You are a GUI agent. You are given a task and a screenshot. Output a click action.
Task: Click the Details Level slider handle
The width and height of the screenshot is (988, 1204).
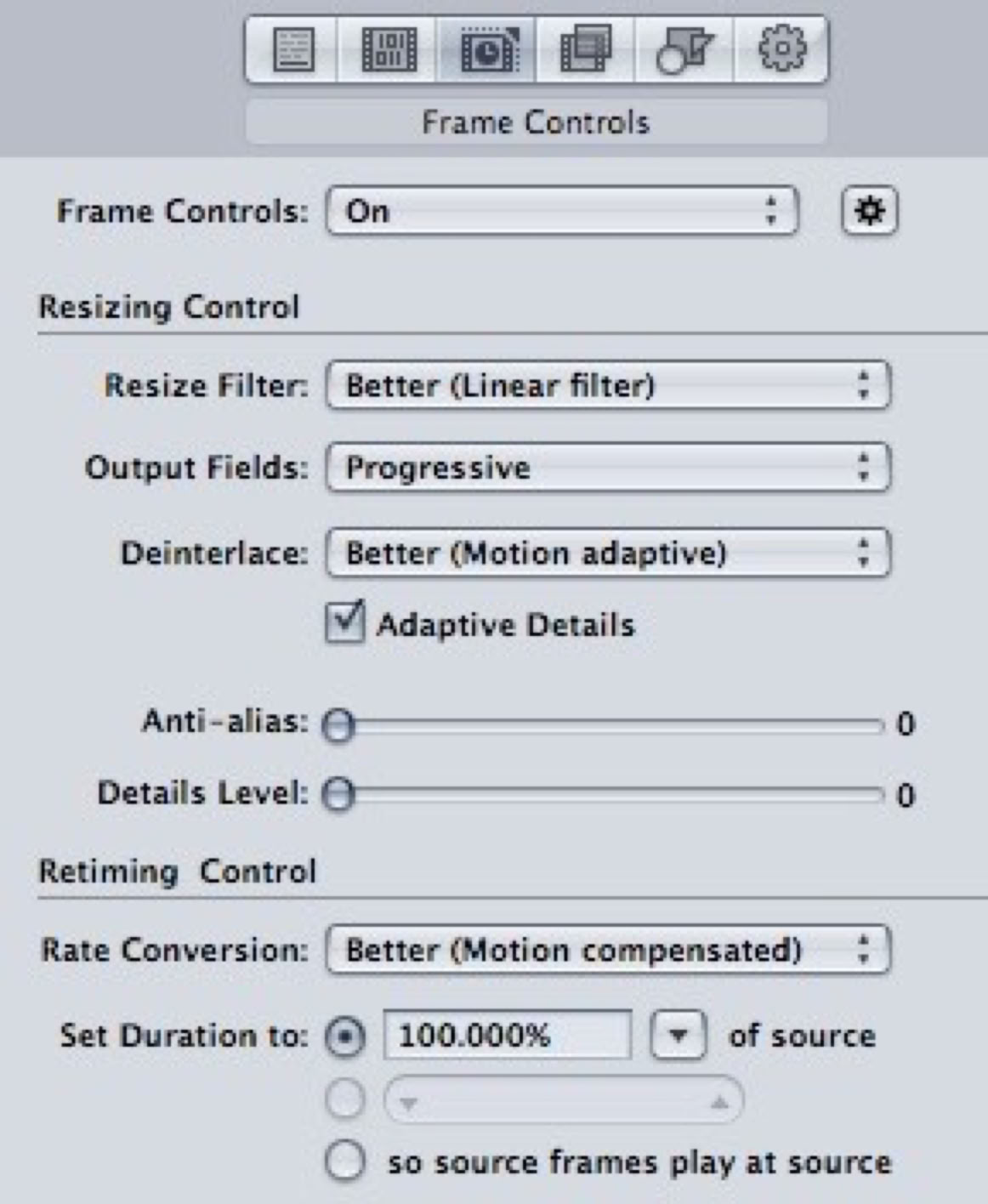[338, 795]
